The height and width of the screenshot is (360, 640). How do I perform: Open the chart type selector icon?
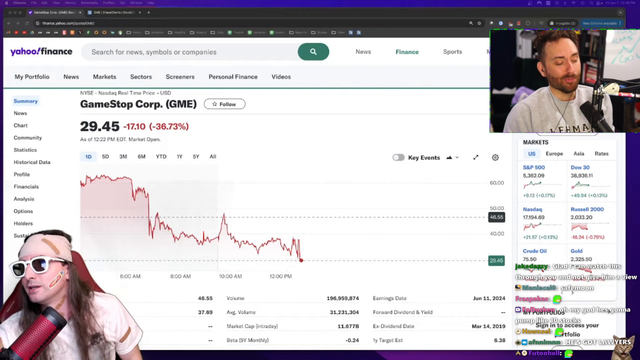452,158
